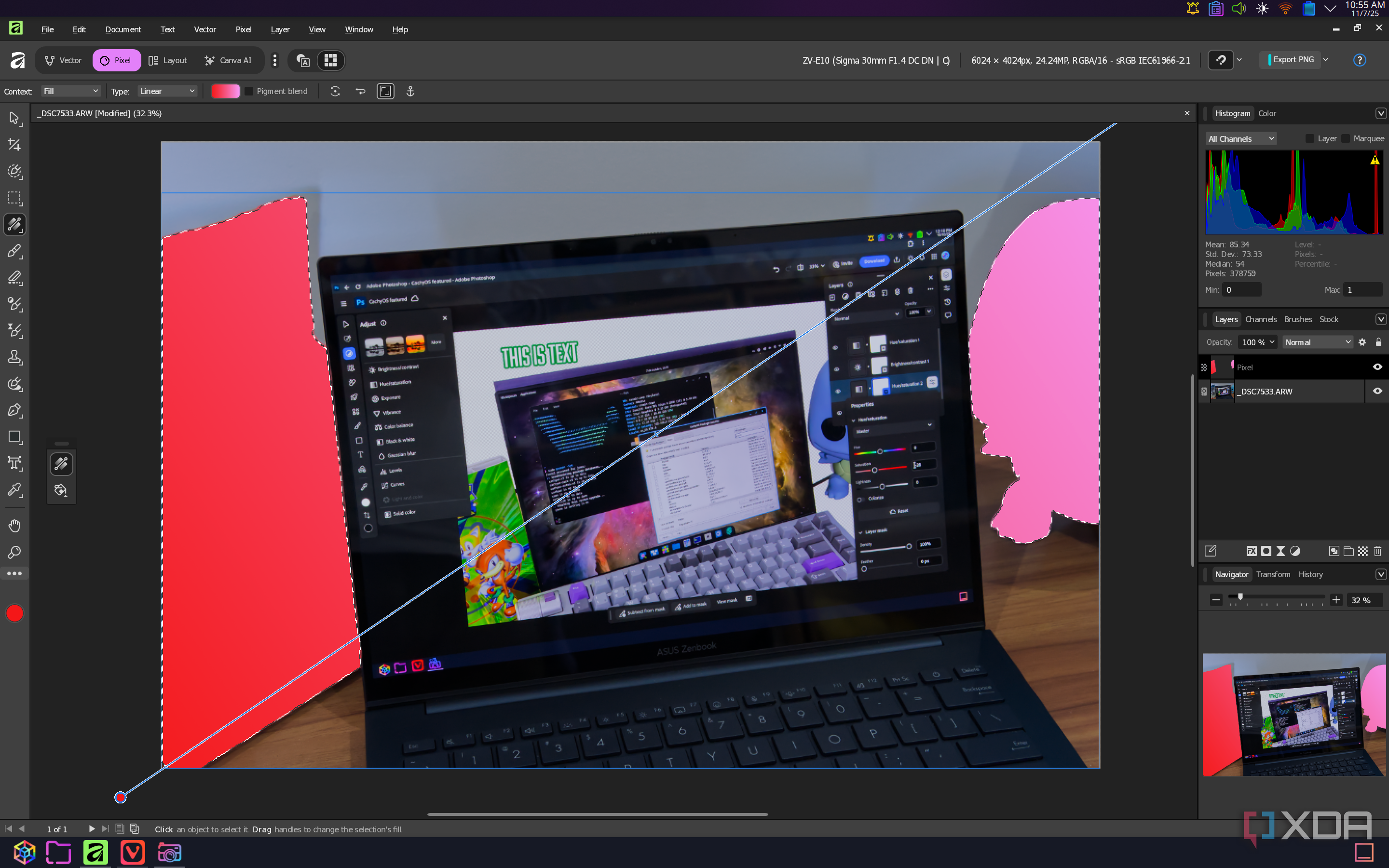Hide the _DSC7533.ARW layer visibility

[1377, 392]
